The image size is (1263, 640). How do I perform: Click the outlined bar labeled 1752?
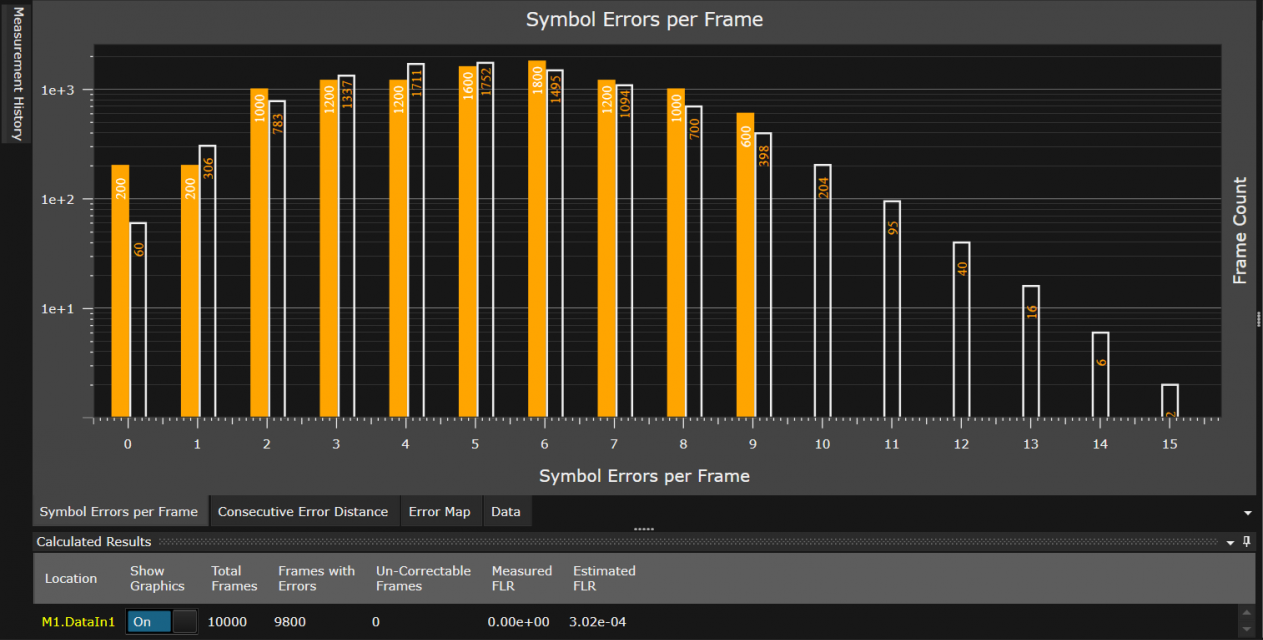(485, 239)
